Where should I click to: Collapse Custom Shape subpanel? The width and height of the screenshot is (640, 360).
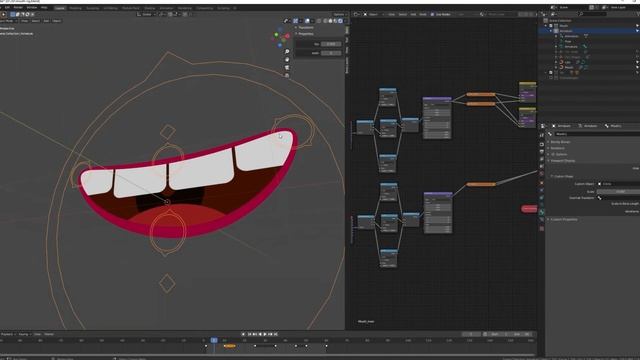562,176
